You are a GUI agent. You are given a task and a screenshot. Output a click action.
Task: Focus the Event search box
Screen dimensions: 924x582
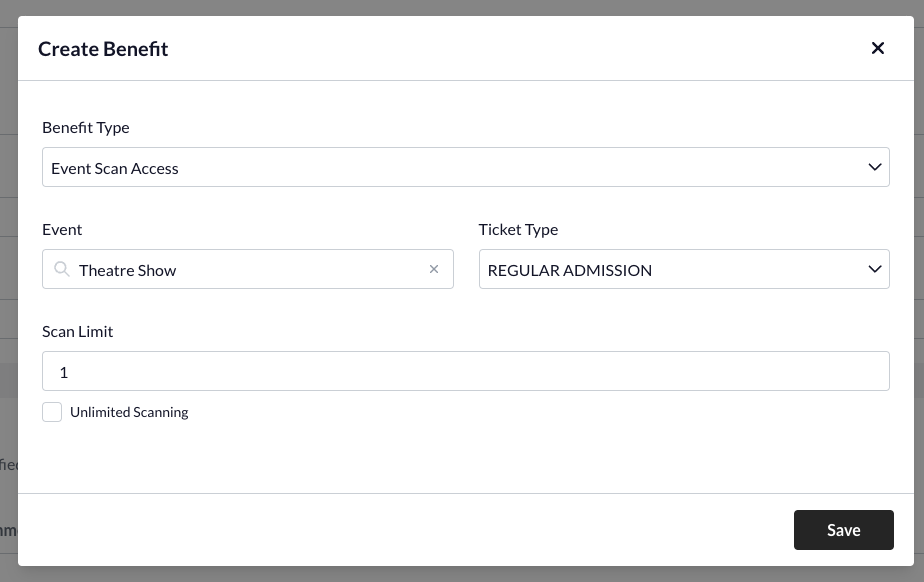coord(248,269)
